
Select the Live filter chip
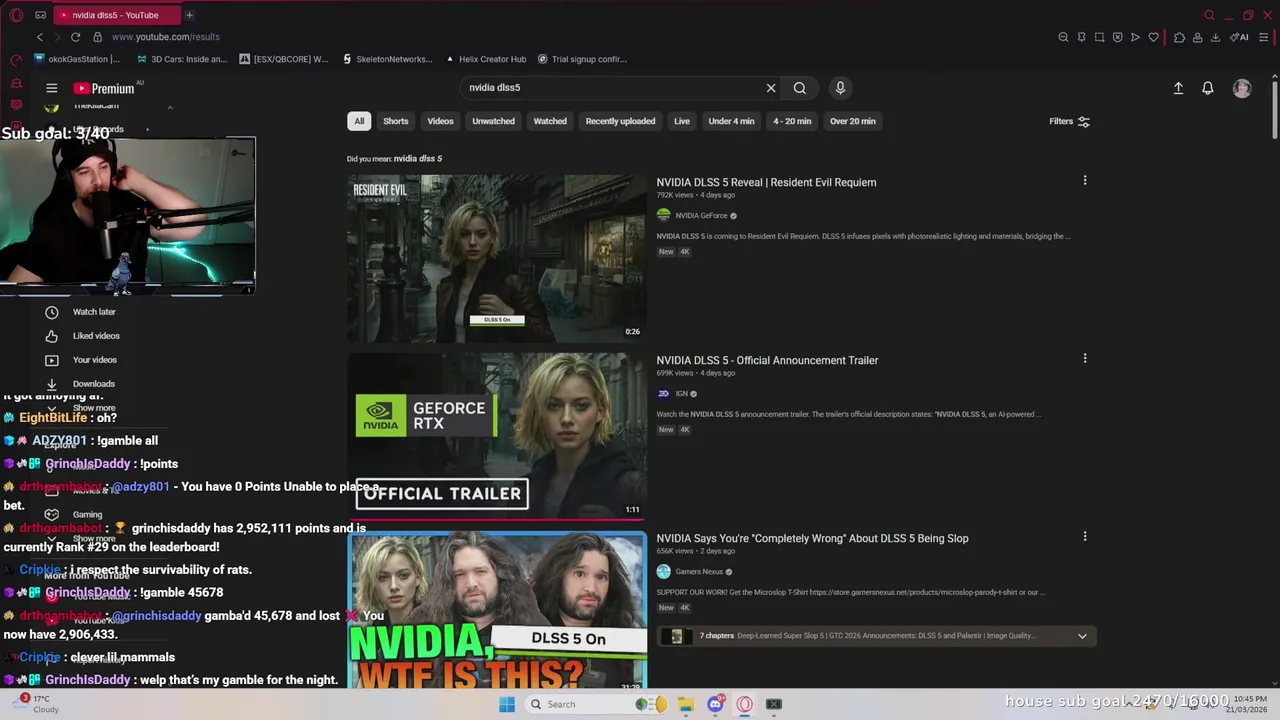(x=682, y=121)
